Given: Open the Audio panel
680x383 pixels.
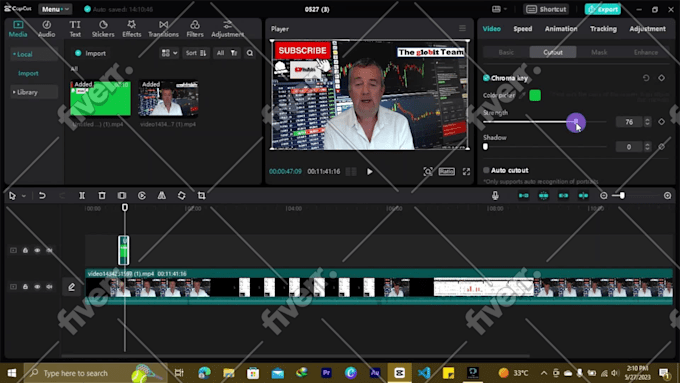Looking at the screenshot, I should [x=46, y=29].
